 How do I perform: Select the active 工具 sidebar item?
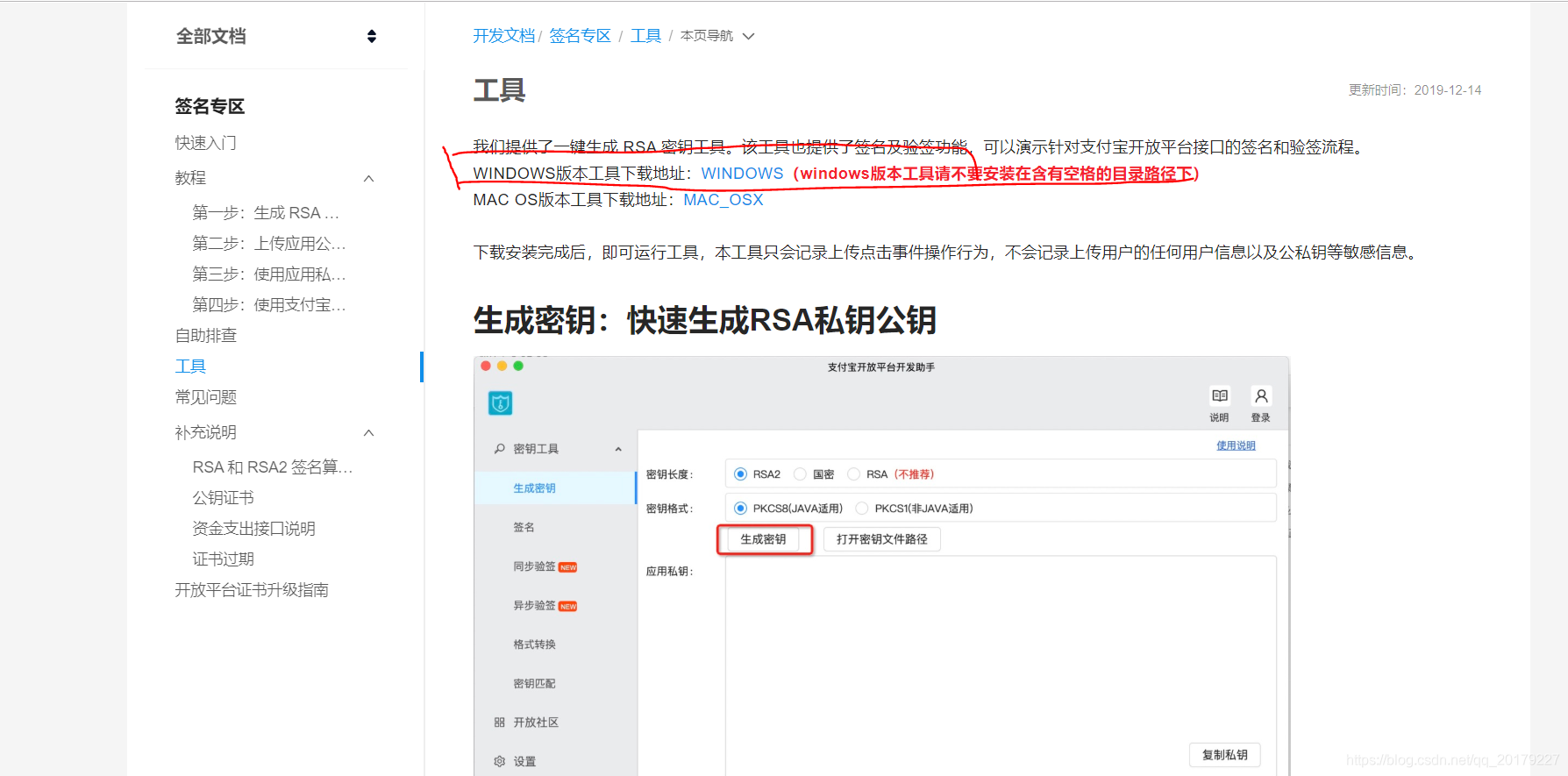click(190, 367)
